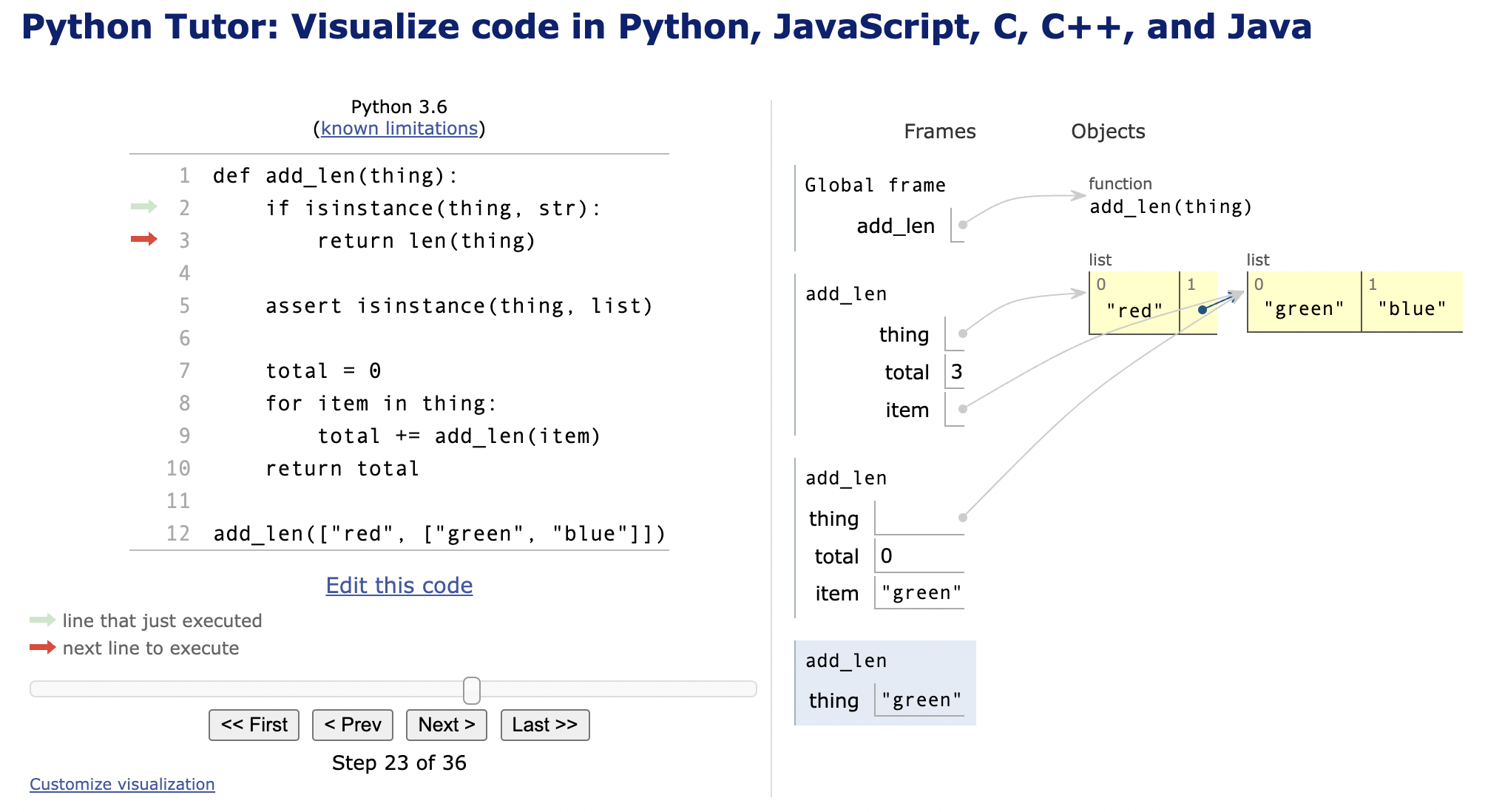
Task: Open the Edit this code link
Action: 399,585
